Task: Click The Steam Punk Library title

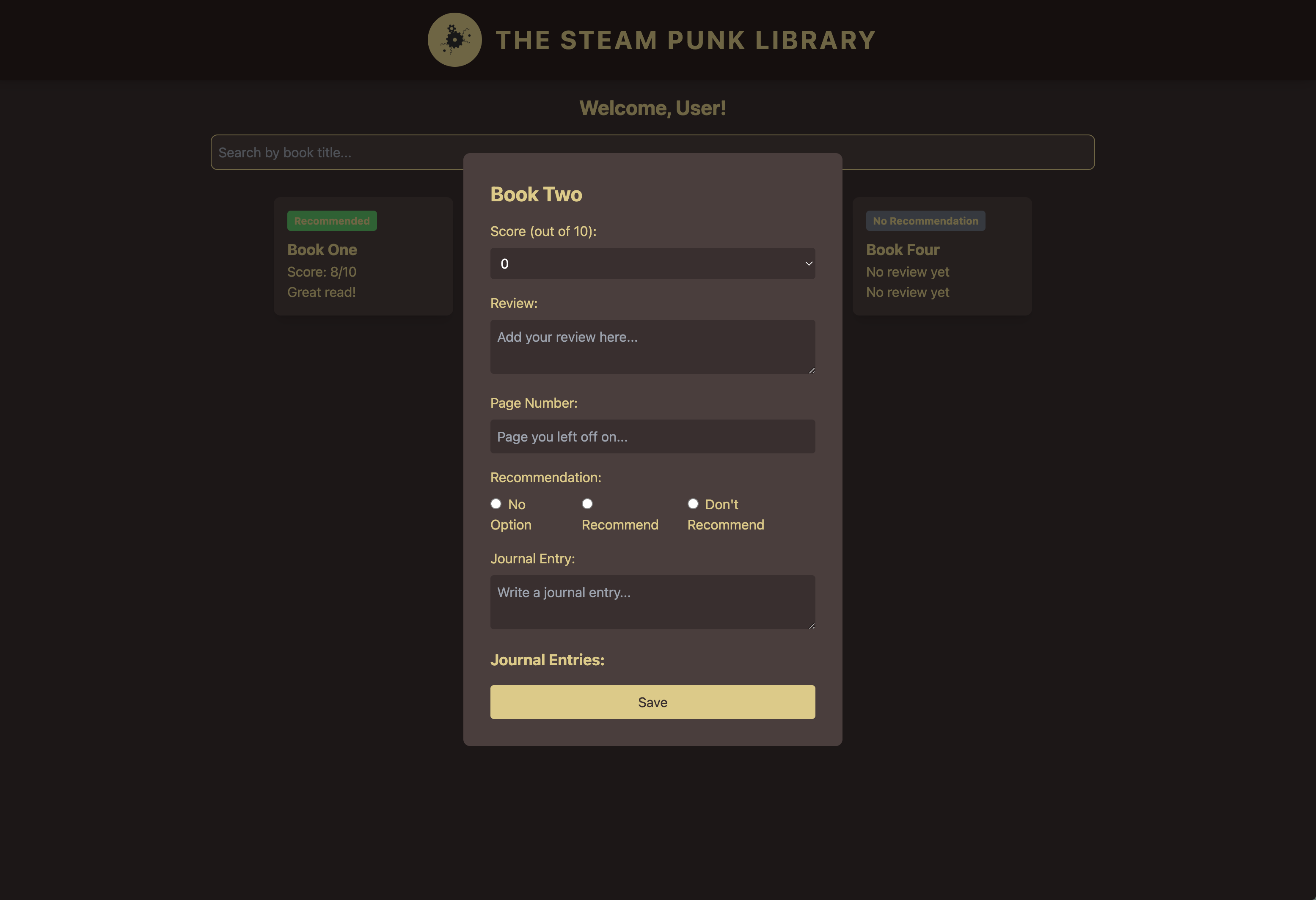Action: pyautogui.click(x=685, y=40)
